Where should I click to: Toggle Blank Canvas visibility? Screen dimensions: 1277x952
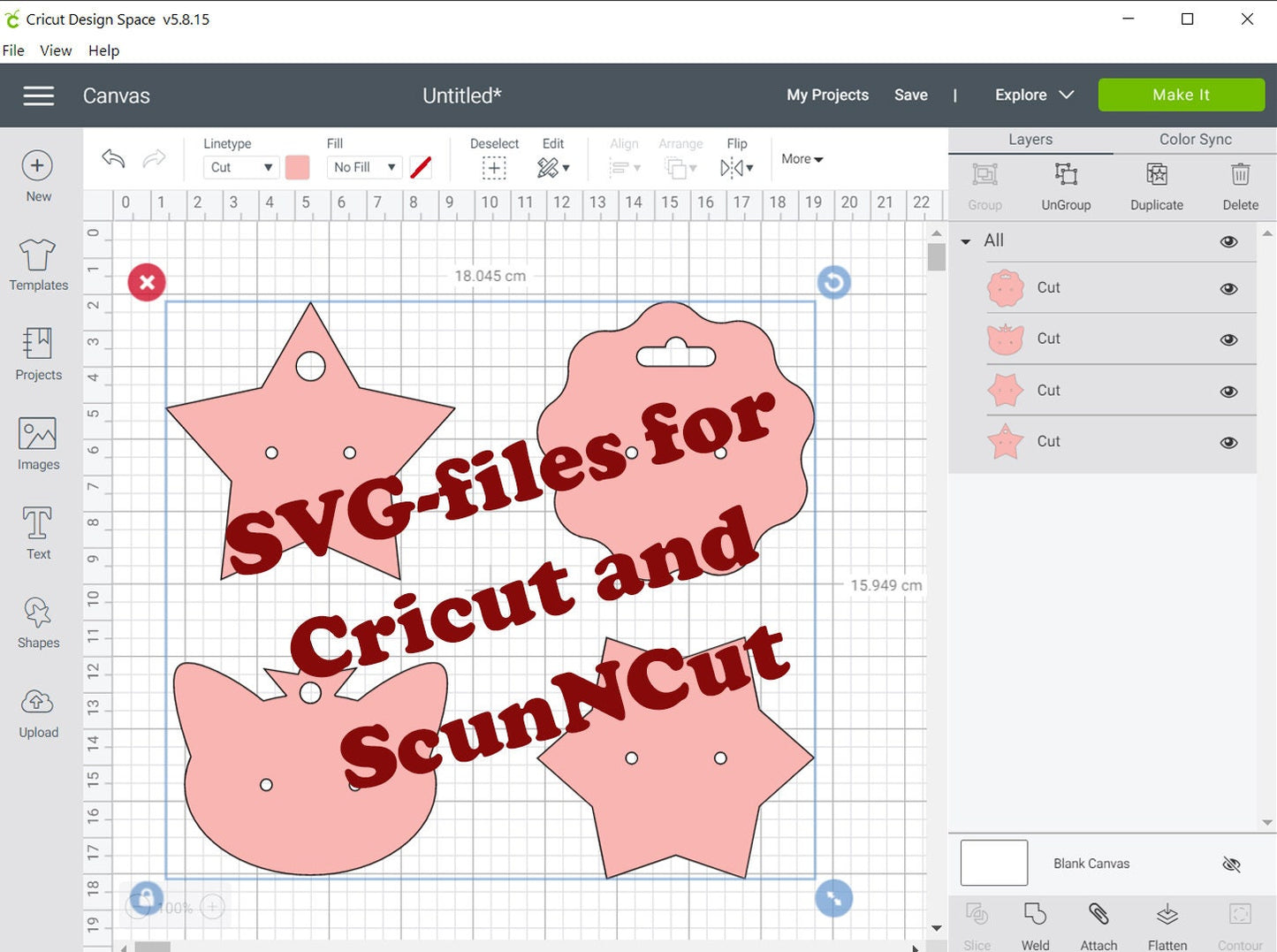1231,864
